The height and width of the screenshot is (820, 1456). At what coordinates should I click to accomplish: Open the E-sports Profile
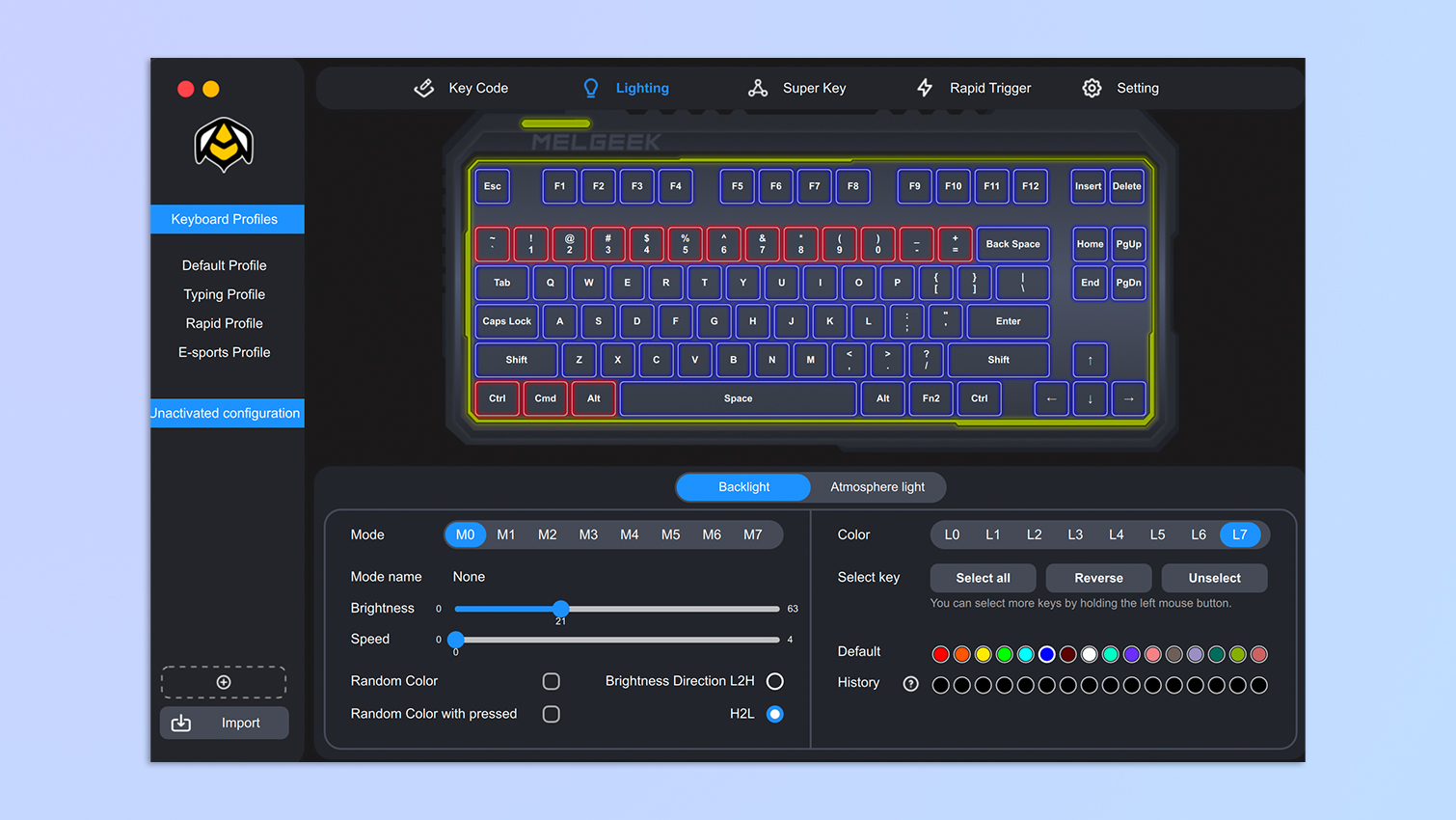(x=224, y=352)
